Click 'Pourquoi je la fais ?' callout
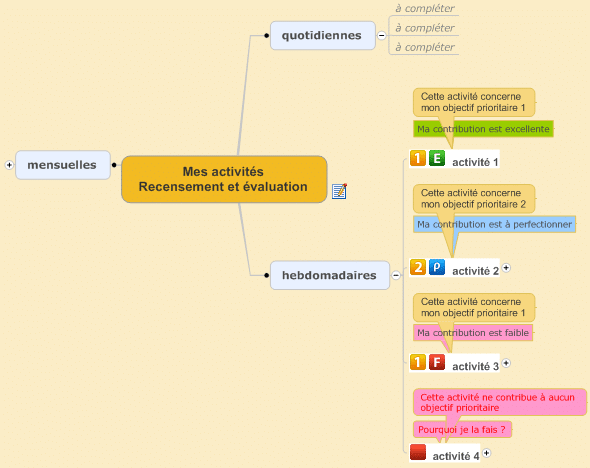The image size is (590, 468). pyautogui.click(x=462, y=429)
